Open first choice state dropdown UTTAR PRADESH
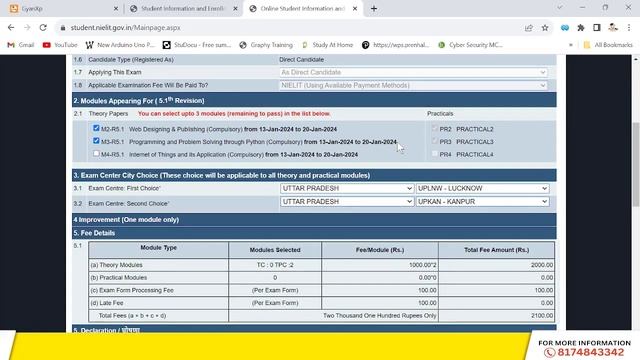640x360 pixels. [x=347, y=188]
